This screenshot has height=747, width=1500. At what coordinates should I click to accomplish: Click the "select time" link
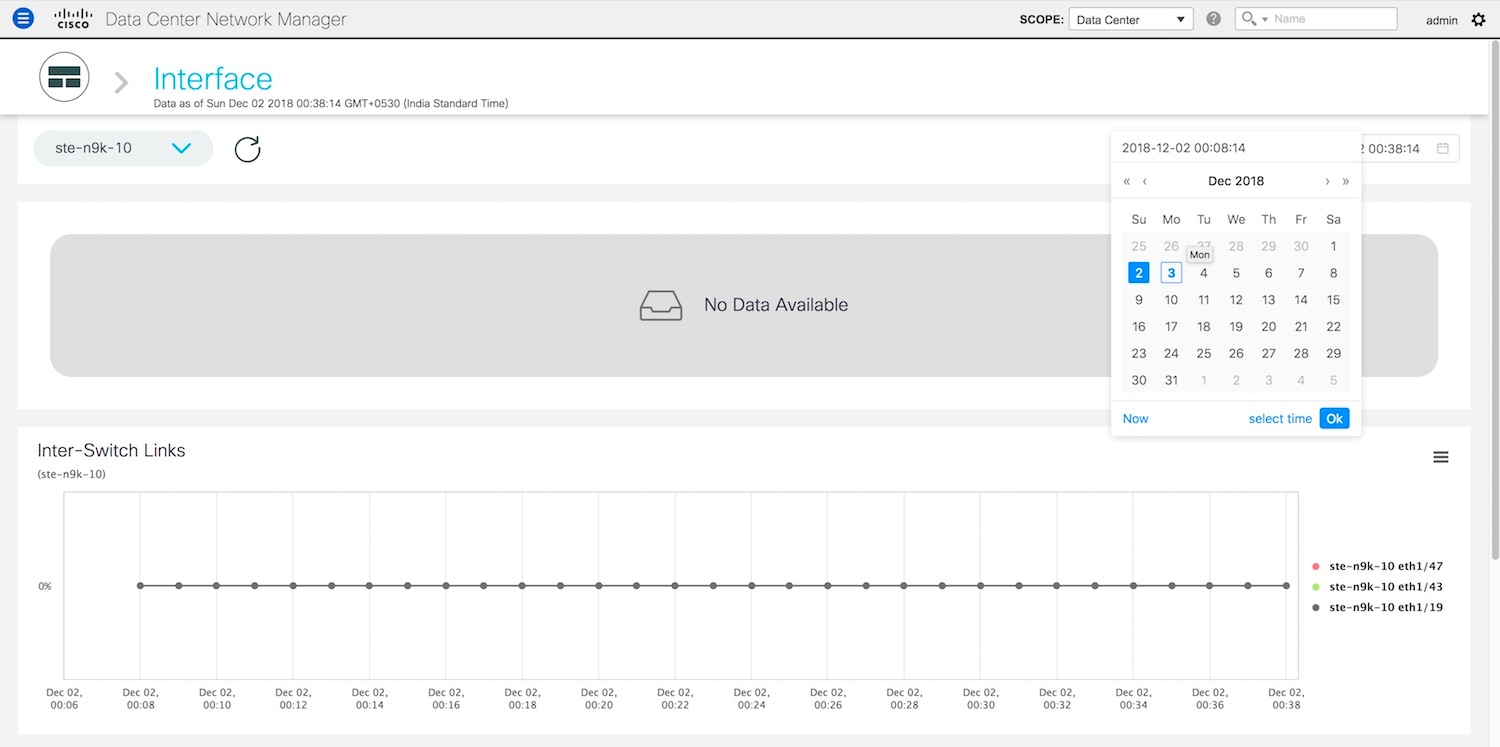(x=1280, y=419)
